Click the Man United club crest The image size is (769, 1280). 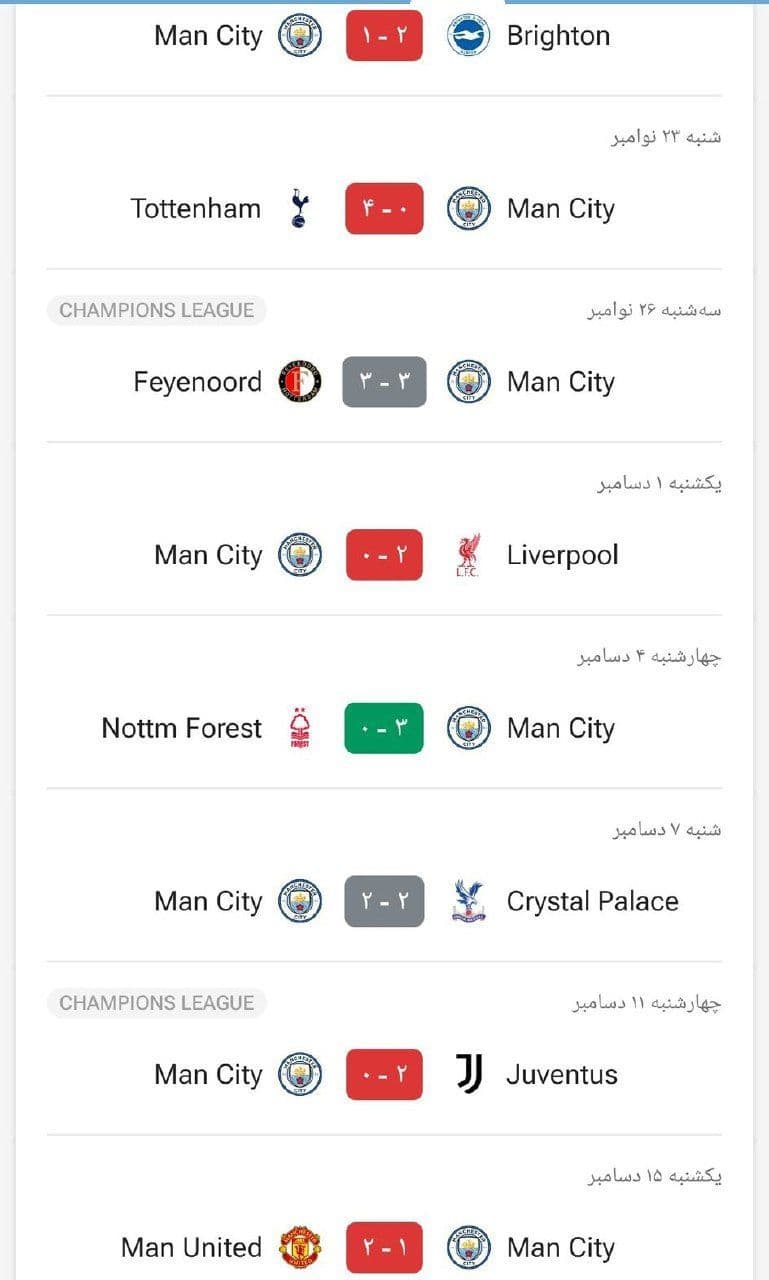tap(300, 1247)
